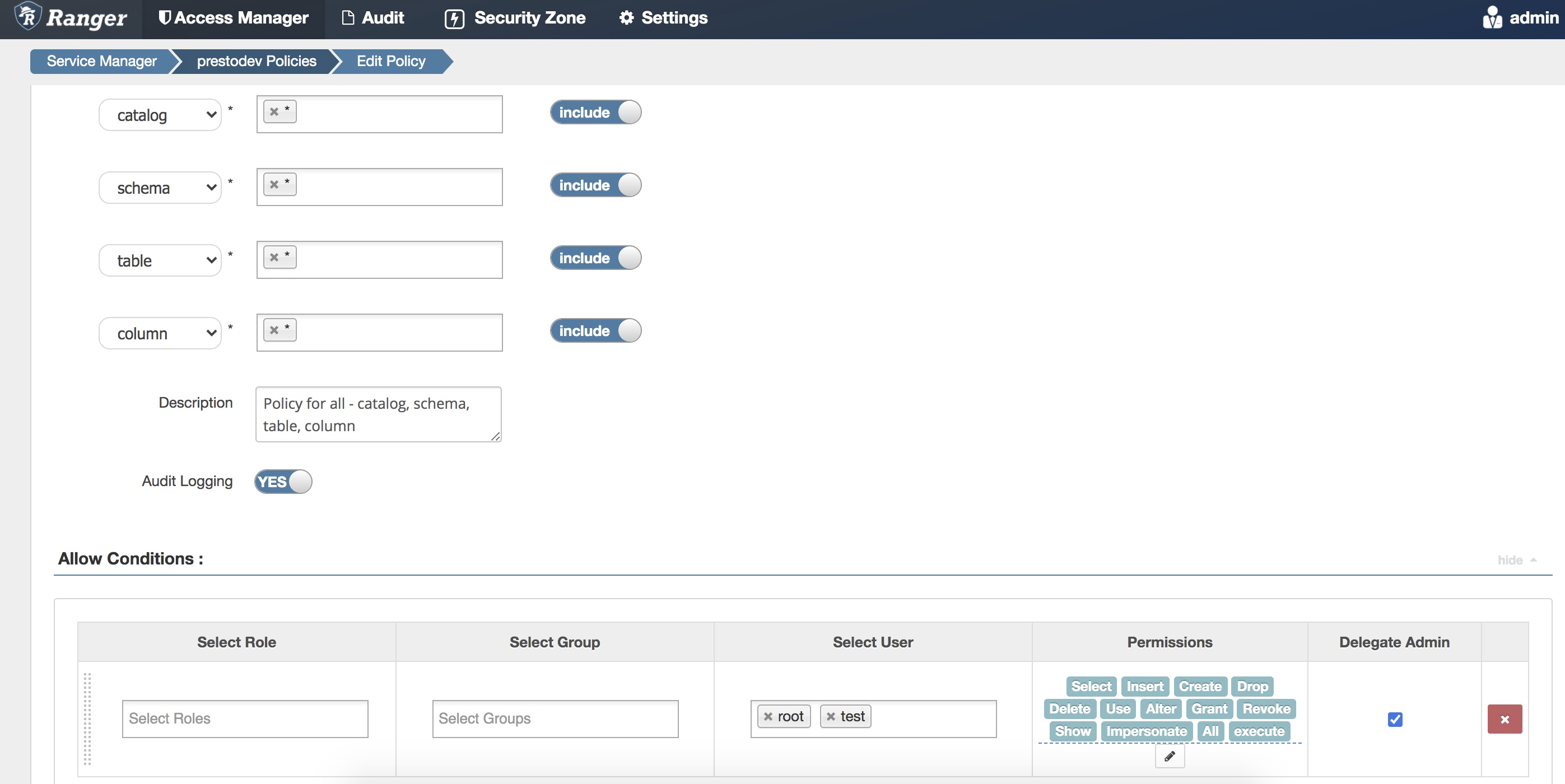This screenshot has width=1565, height=784.
Task: Uncheck the Delegate Admin checkbox
Action: (x=1394, y=719)
